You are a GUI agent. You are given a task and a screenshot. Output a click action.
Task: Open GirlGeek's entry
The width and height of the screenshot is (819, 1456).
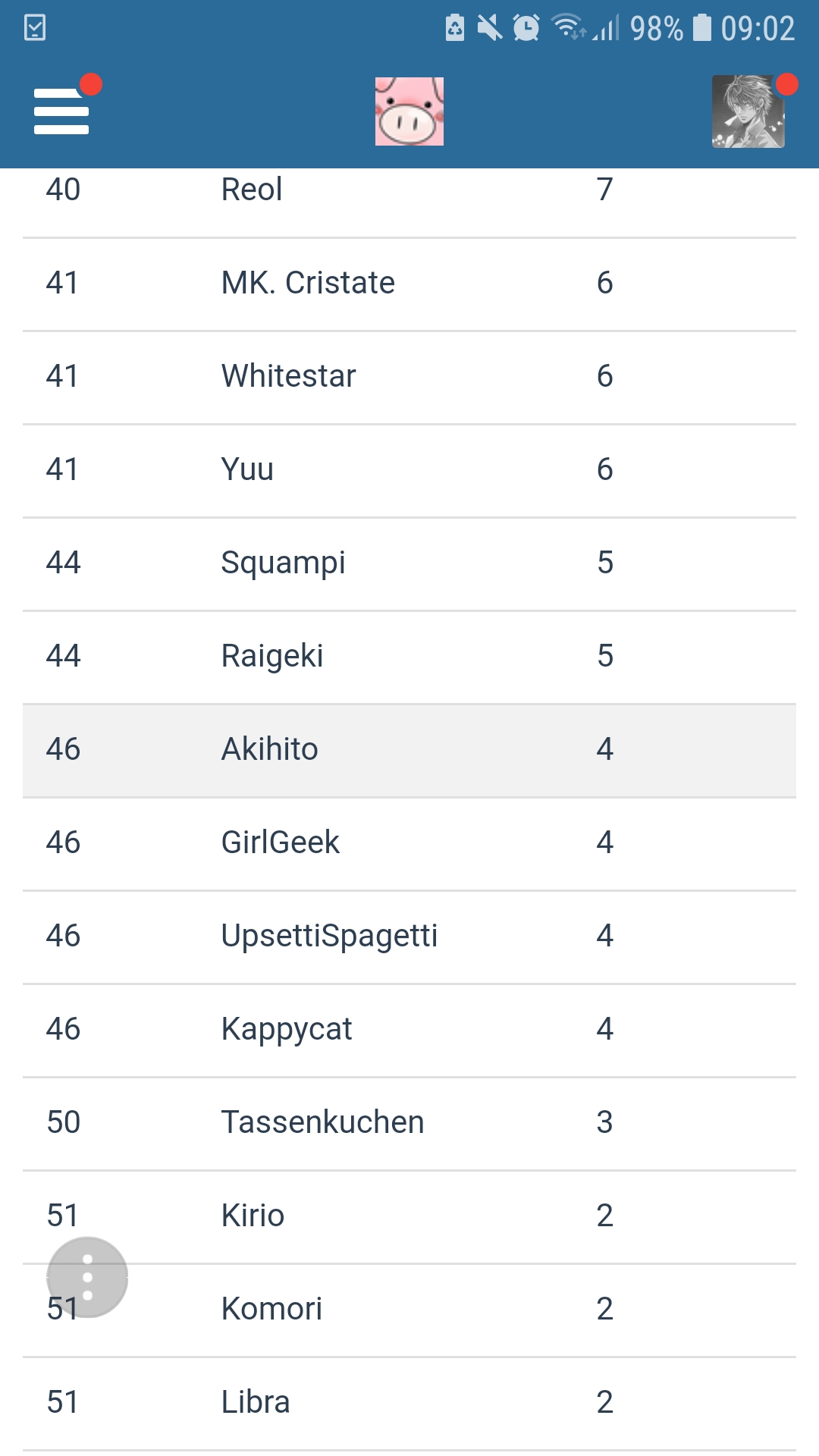coord(409,844)
